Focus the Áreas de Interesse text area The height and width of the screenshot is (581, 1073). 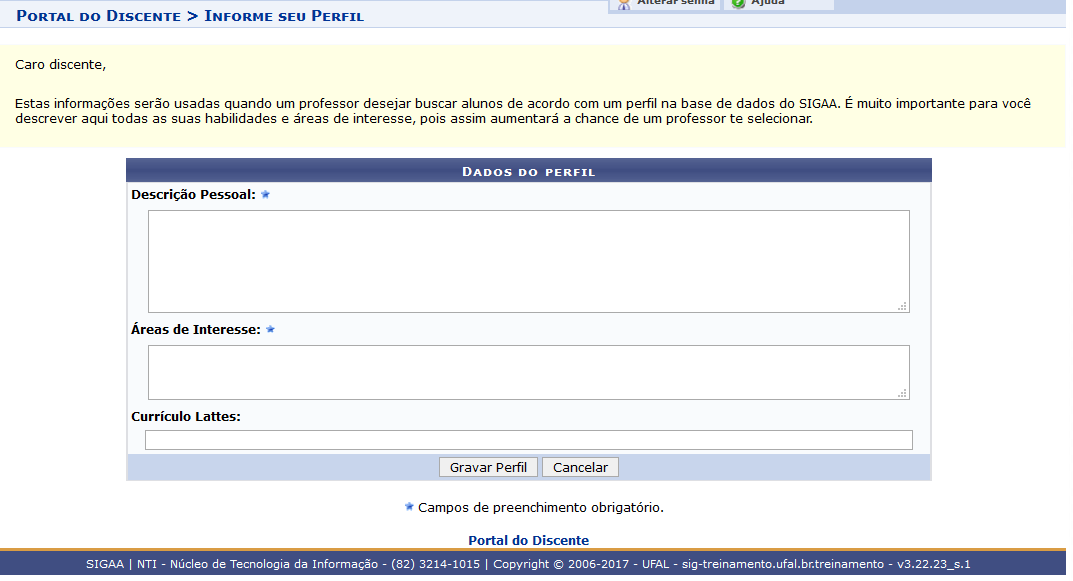click(x=528, y=372)
